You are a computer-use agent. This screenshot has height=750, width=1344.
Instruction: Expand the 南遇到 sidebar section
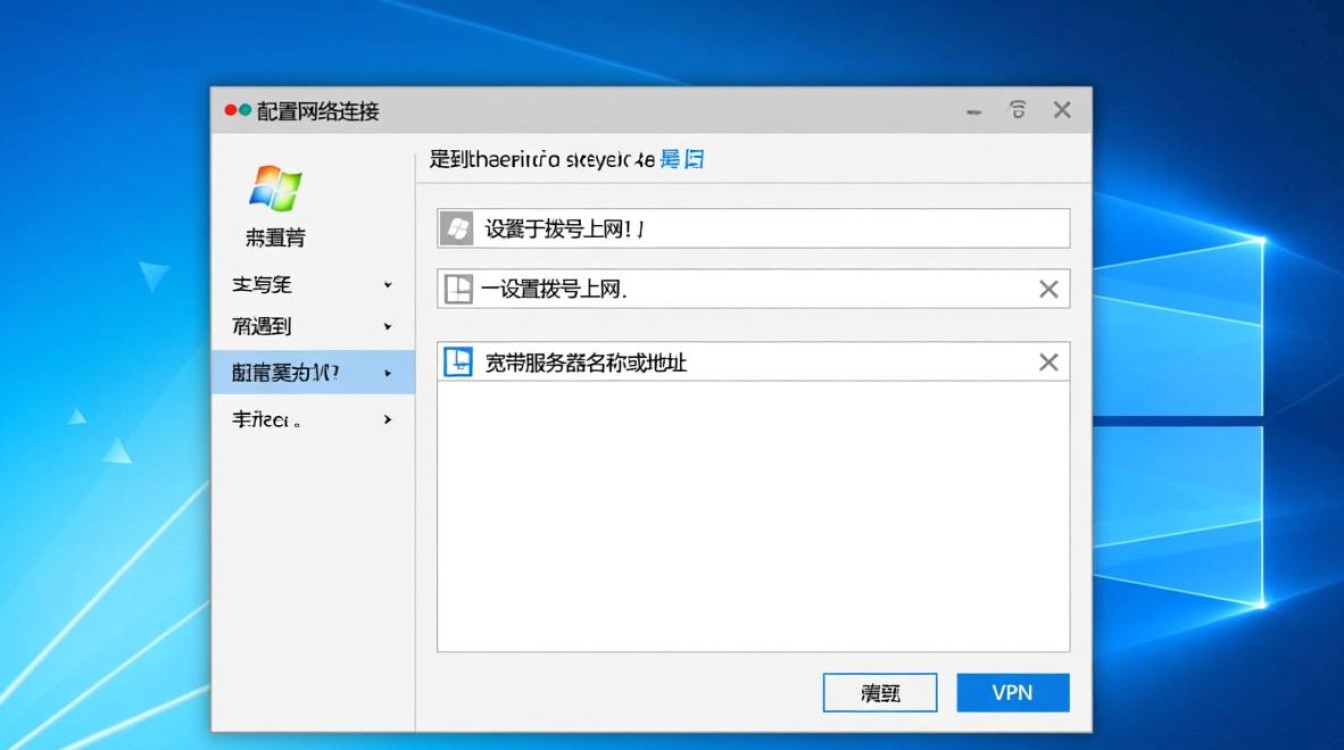click(x=388, y=326)
